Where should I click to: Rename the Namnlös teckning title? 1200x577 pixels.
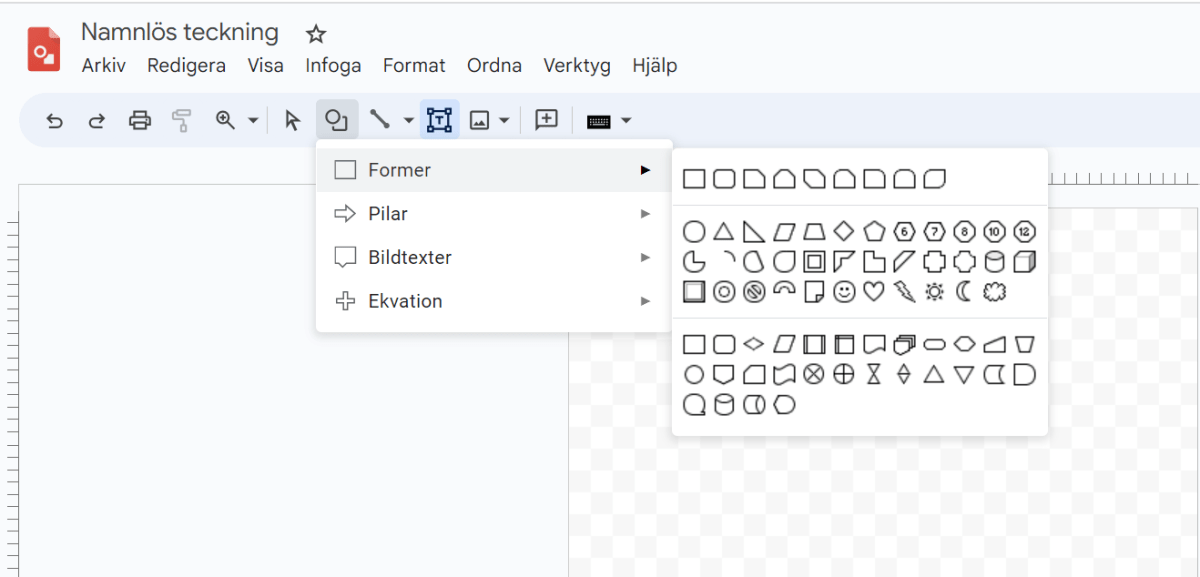[180, 32]
